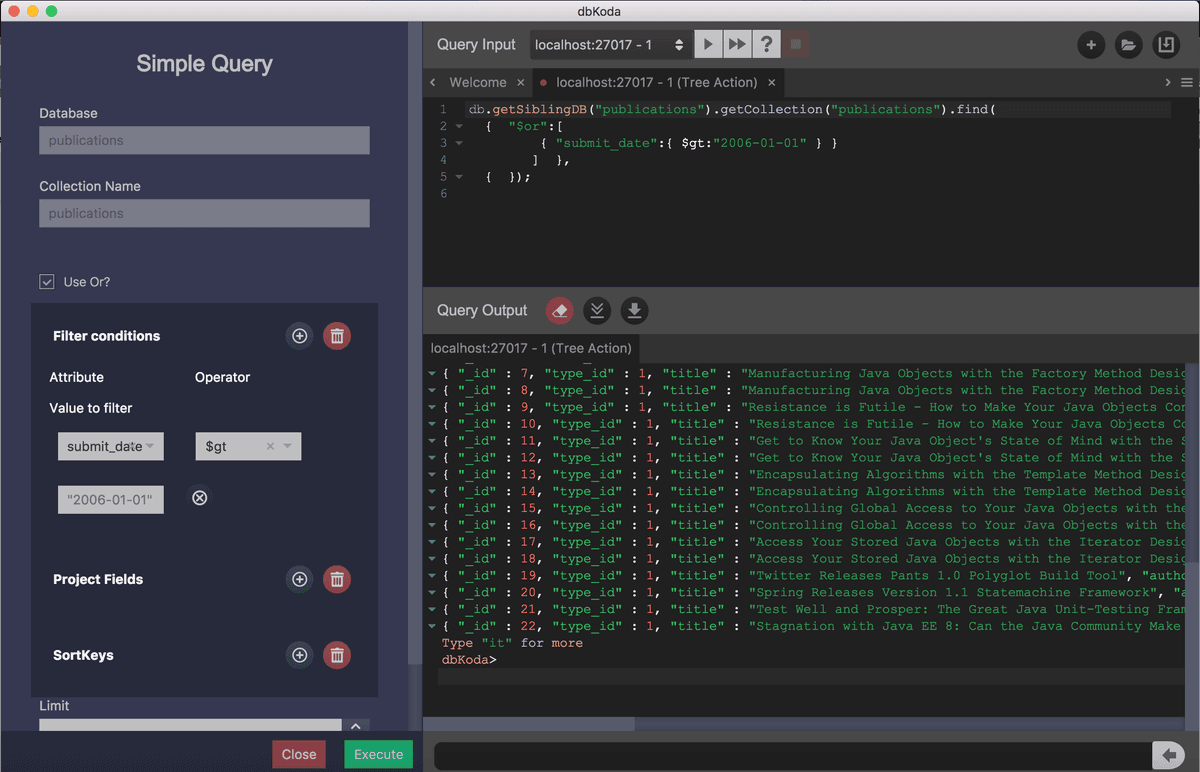
Task: Open a file with the folder icon
Action: (1128, 45)
